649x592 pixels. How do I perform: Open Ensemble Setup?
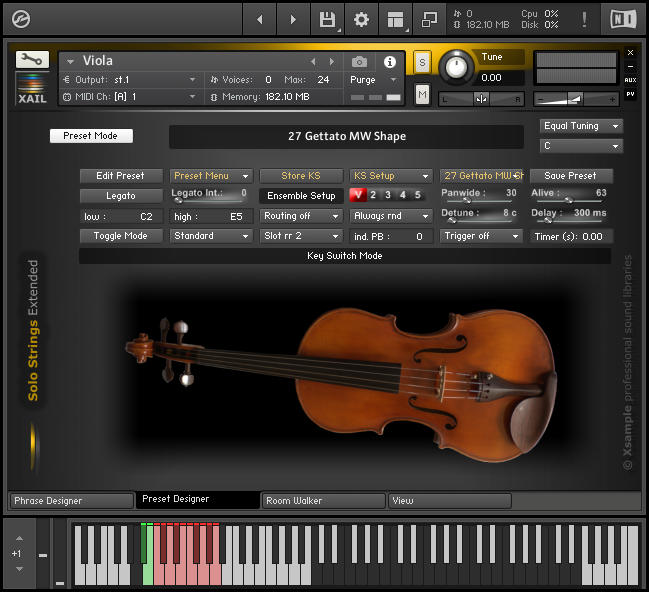click(x=301, y=196)
